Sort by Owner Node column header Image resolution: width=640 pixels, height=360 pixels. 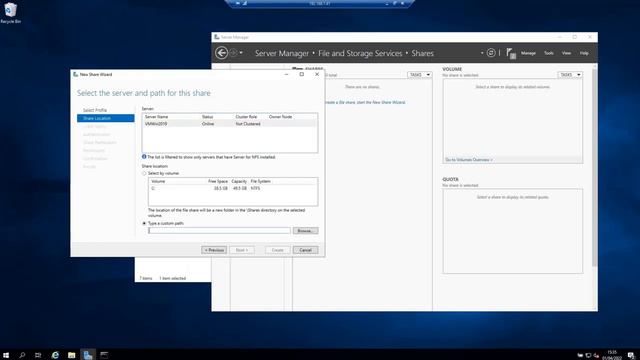pos(280,117)
